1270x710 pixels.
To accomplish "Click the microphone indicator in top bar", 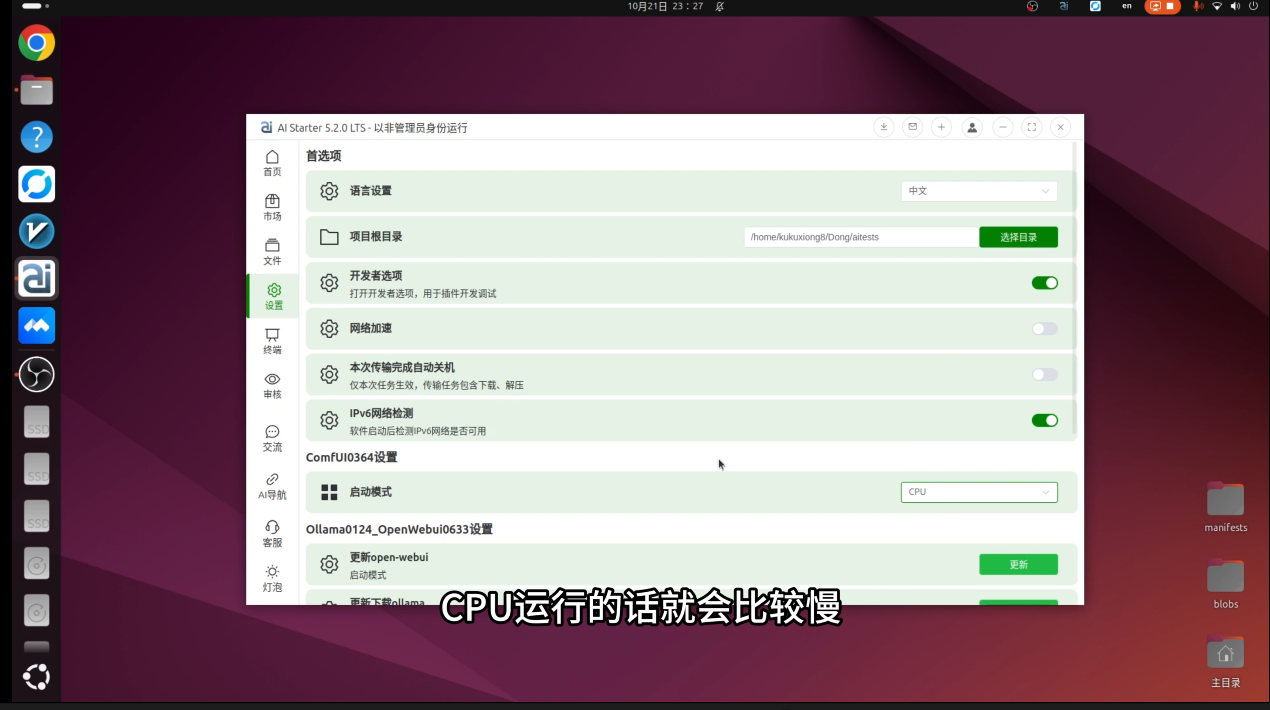I will (x=1198, y=6).
